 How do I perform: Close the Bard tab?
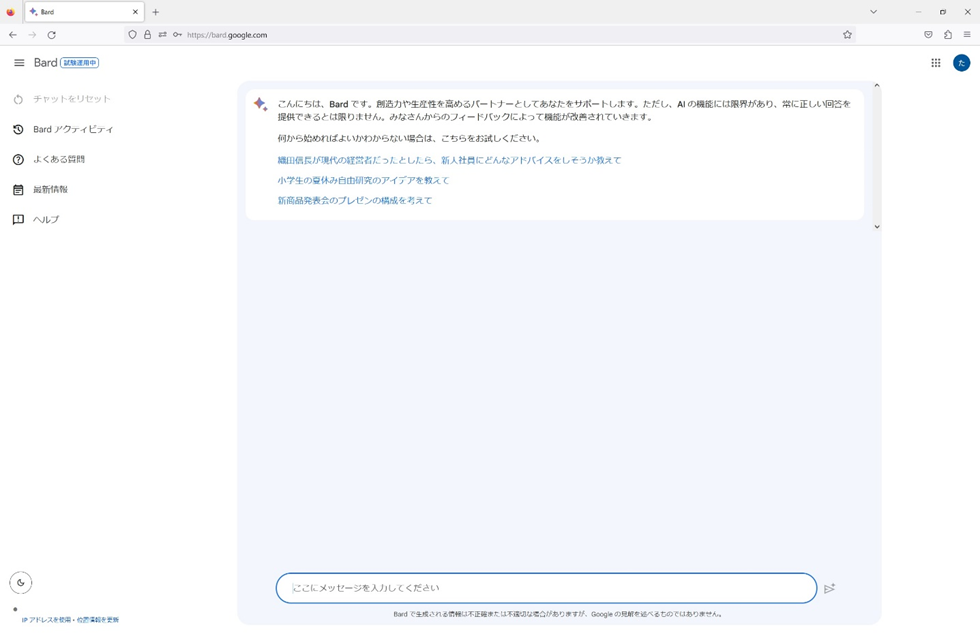coord(135,12)
